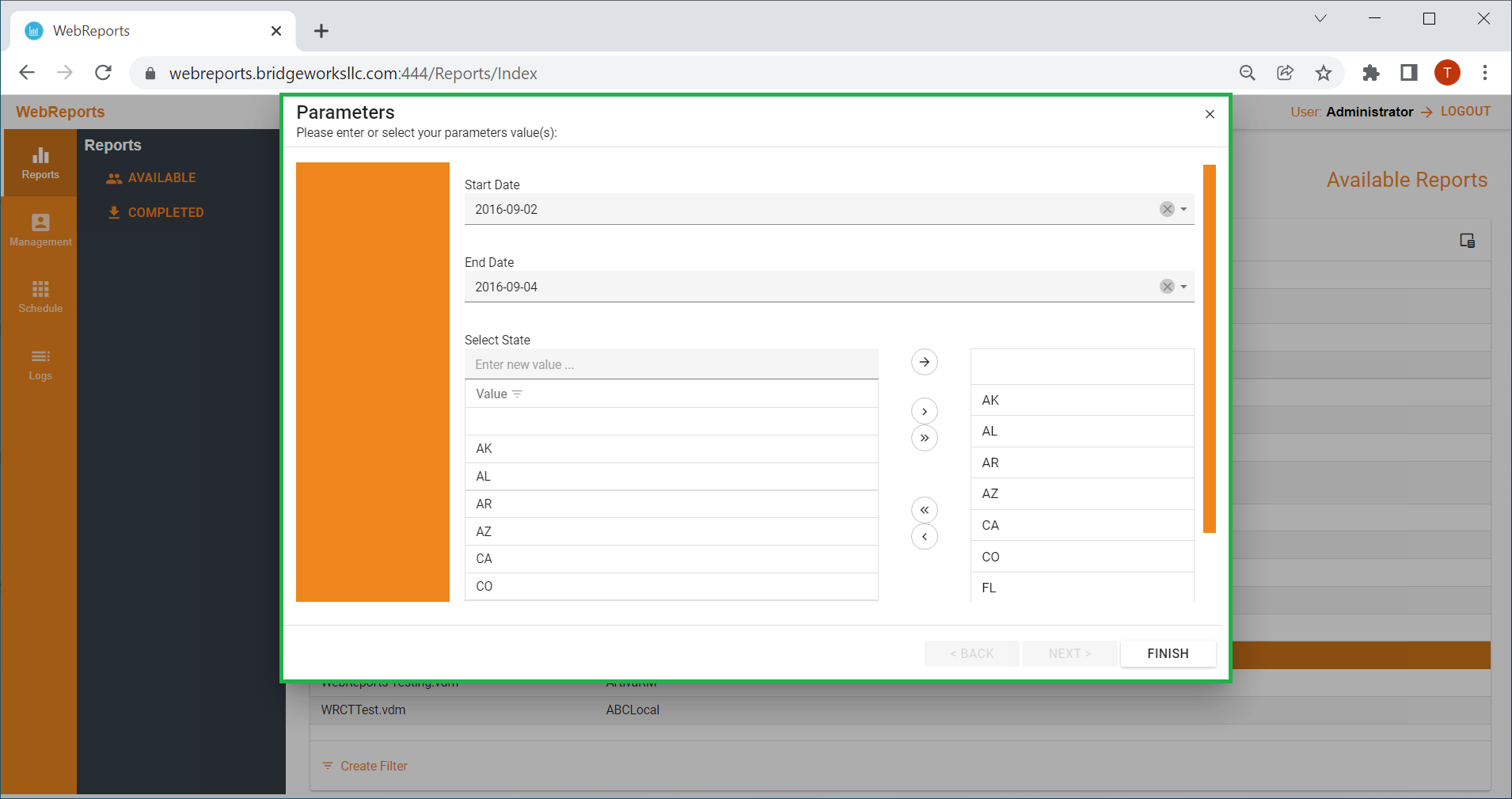Move selected state to the right

[x=924, y=411]
